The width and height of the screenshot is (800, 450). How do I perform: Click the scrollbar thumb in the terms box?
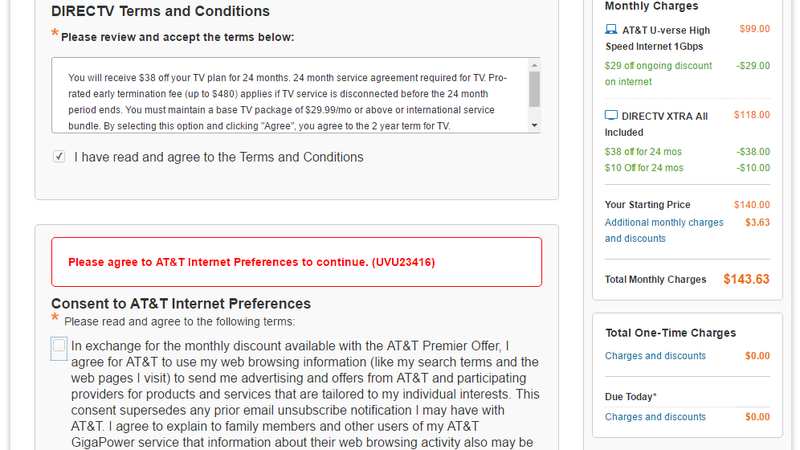534,89
